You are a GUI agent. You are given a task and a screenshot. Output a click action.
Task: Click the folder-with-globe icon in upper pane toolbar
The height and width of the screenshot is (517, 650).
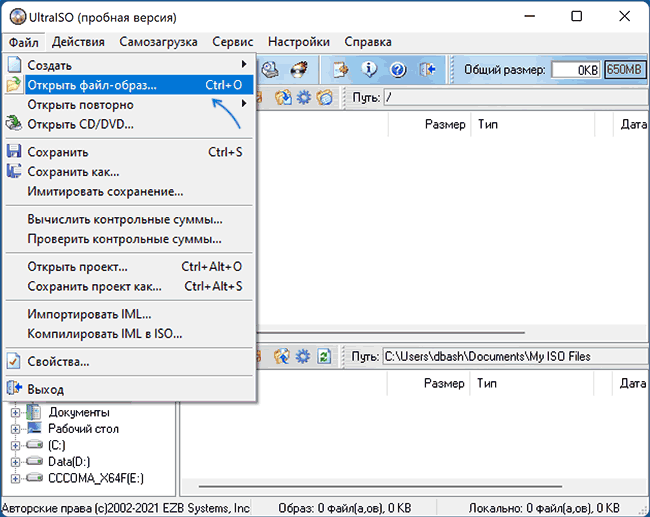[325, 98]
